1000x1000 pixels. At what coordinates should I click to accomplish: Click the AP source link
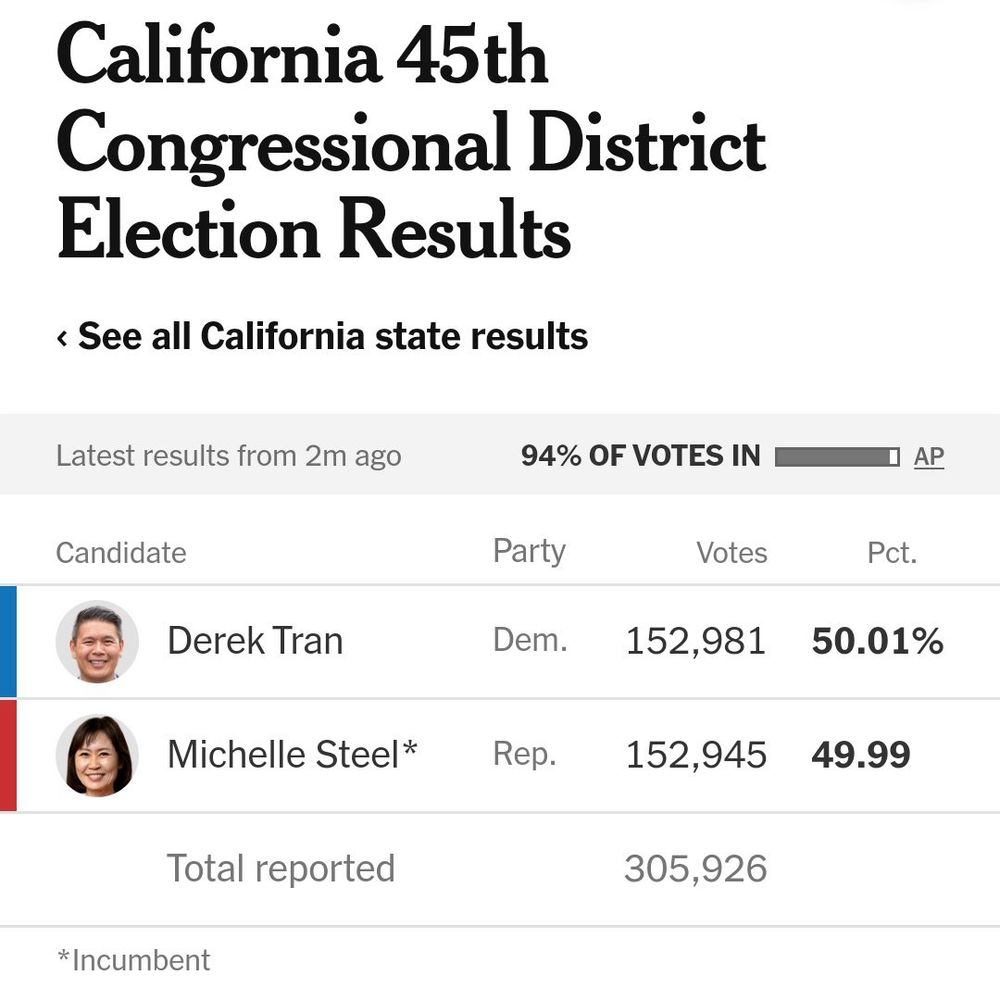pos(929,457)
